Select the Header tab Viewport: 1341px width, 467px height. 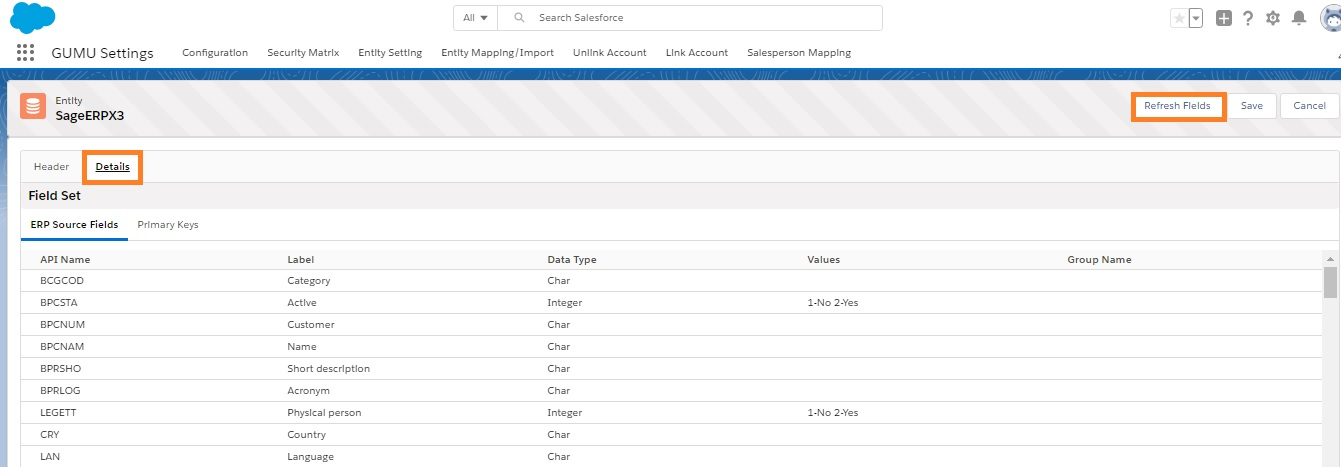coord(51,167)
